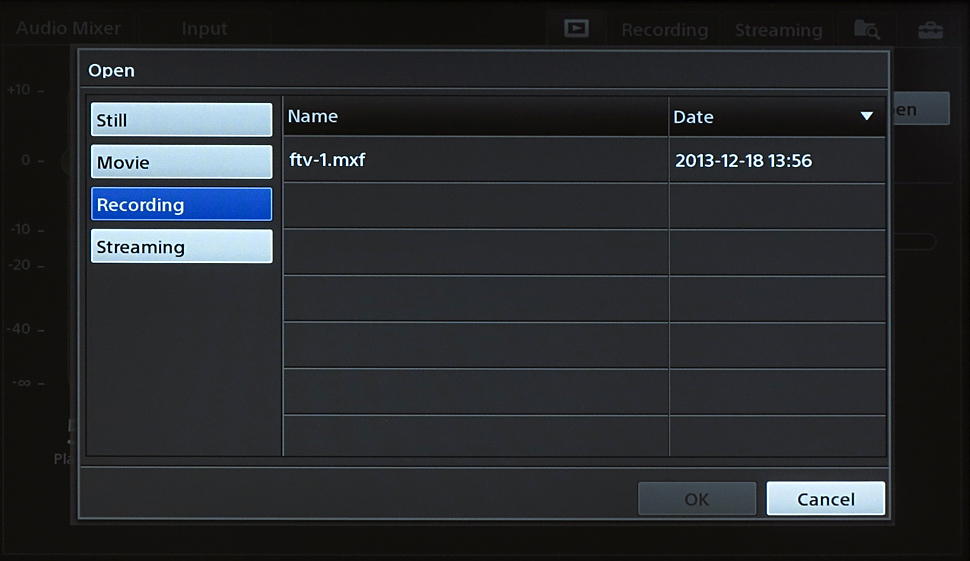Open the folder search icon
This screenshot has width=970, height=561.
click(x=866, y=29)
